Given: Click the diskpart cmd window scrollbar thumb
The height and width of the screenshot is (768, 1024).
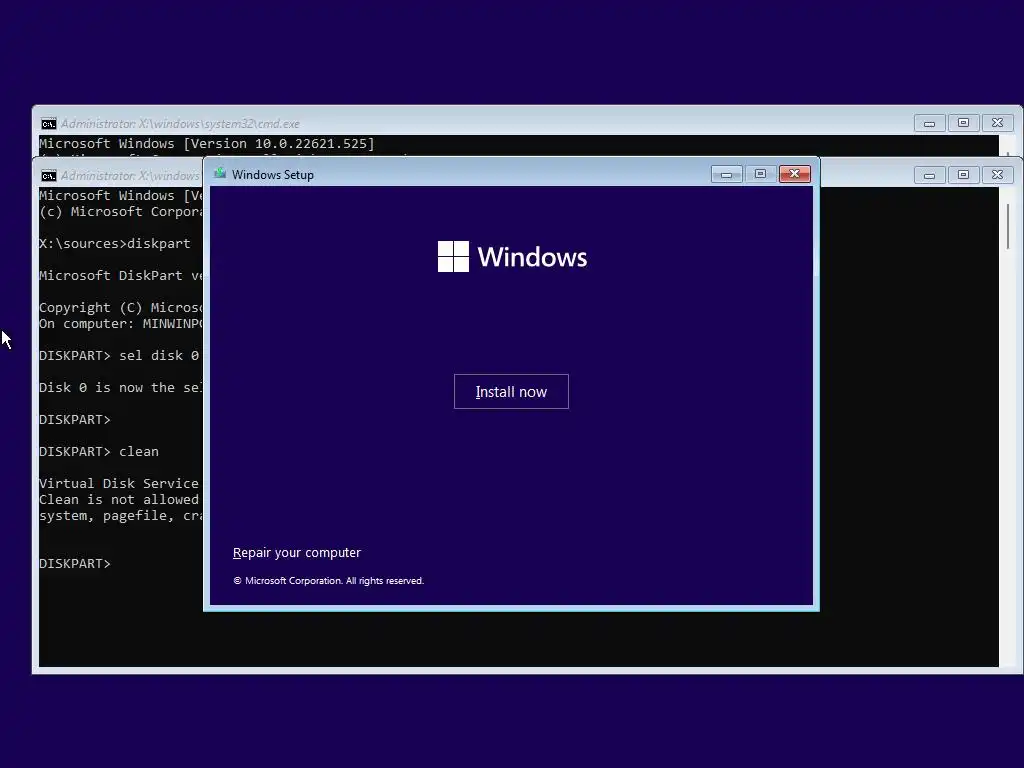Looking at the screenshot, I should tap(1008, 226).
